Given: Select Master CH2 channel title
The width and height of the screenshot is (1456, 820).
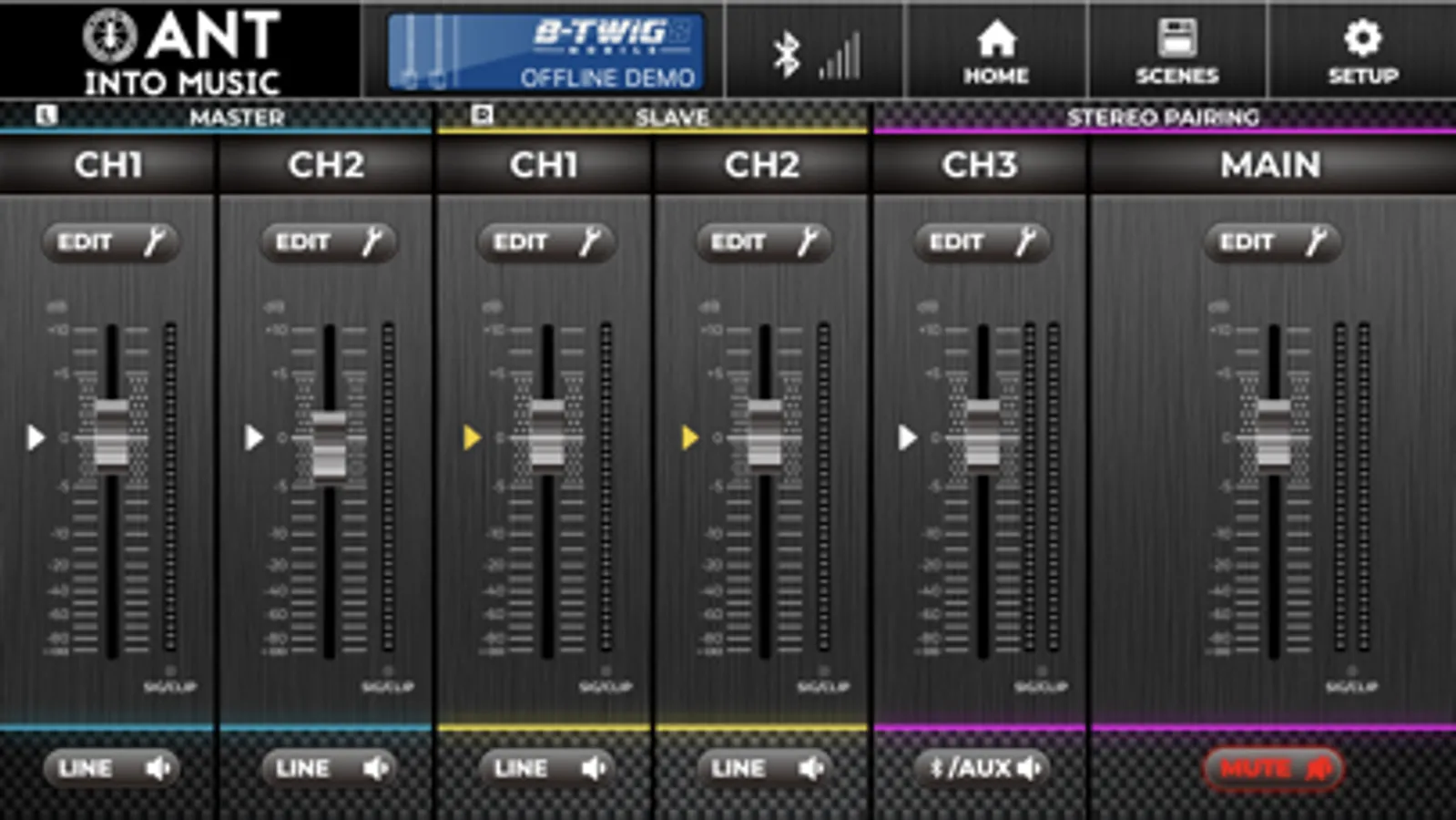Looking at the screenshot, I should pyautogui.click(x=326, y=165).
